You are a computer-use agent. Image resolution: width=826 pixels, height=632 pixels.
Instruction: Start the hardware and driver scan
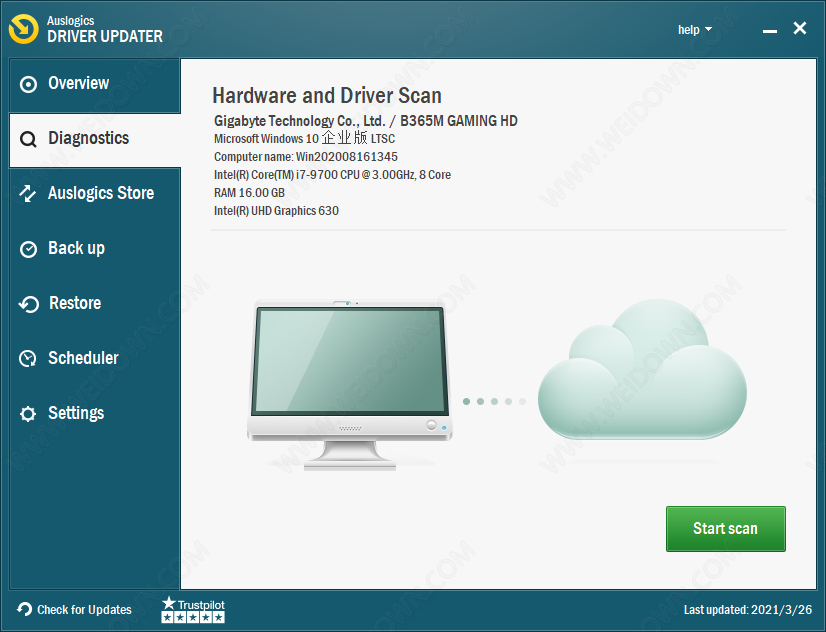click(725, 529)
